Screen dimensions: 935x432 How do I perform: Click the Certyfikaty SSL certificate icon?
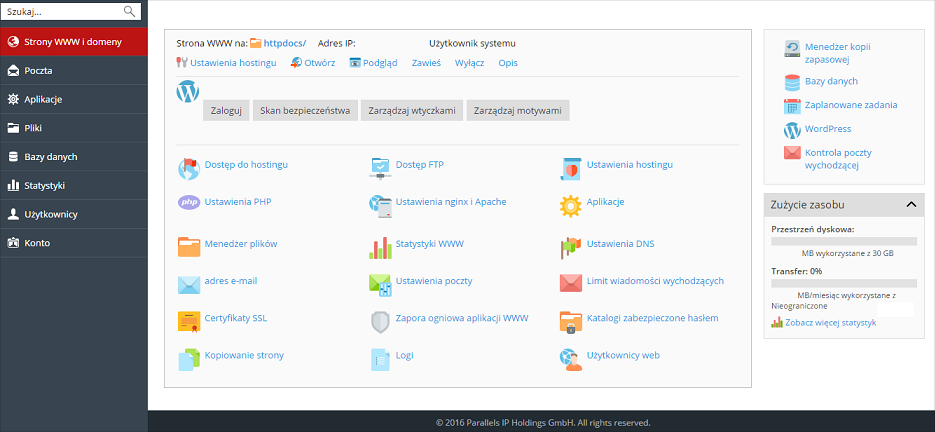tap(189, 322)
